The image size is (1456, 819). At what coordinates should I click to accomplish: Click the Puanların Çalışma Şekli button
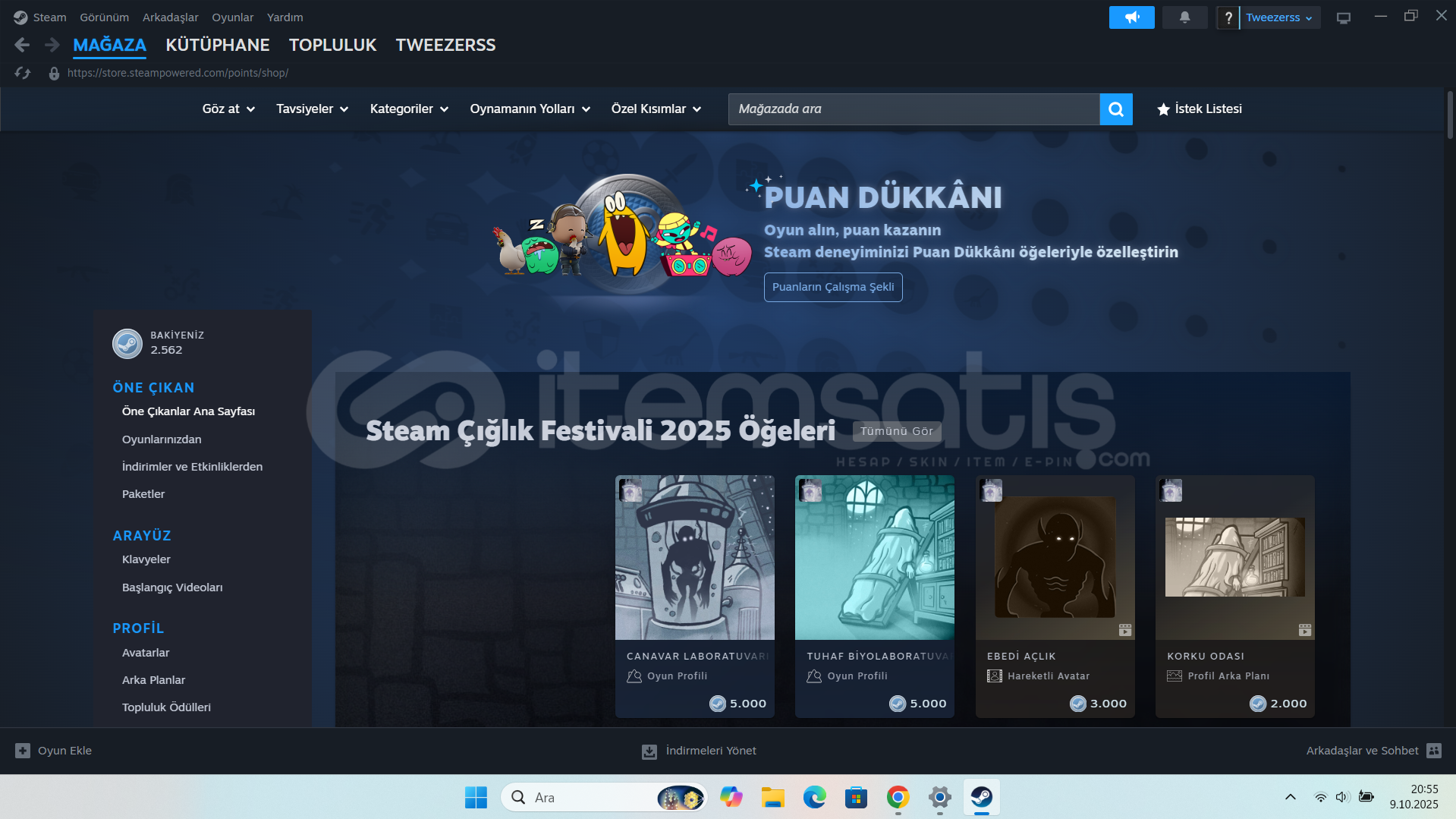pos(832,287)
